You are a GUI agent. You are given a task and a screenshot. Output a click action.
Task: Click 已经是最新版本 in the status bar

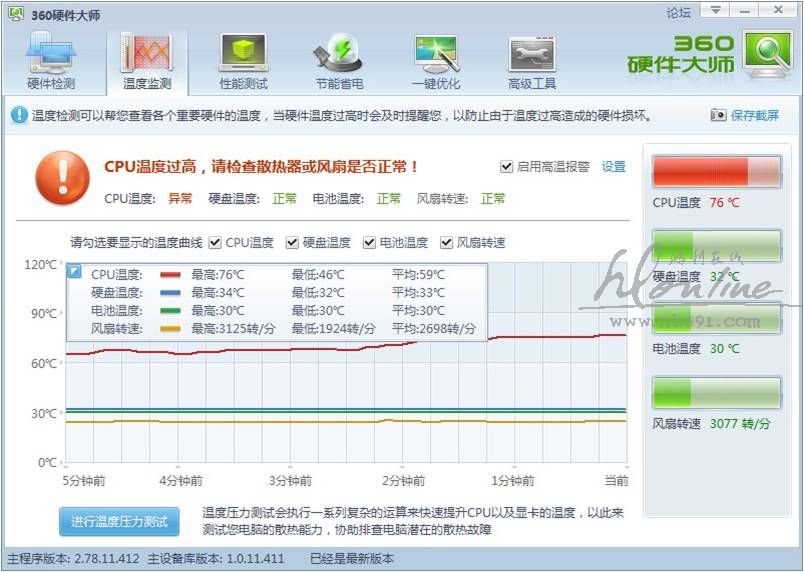[x=352, y=559]
